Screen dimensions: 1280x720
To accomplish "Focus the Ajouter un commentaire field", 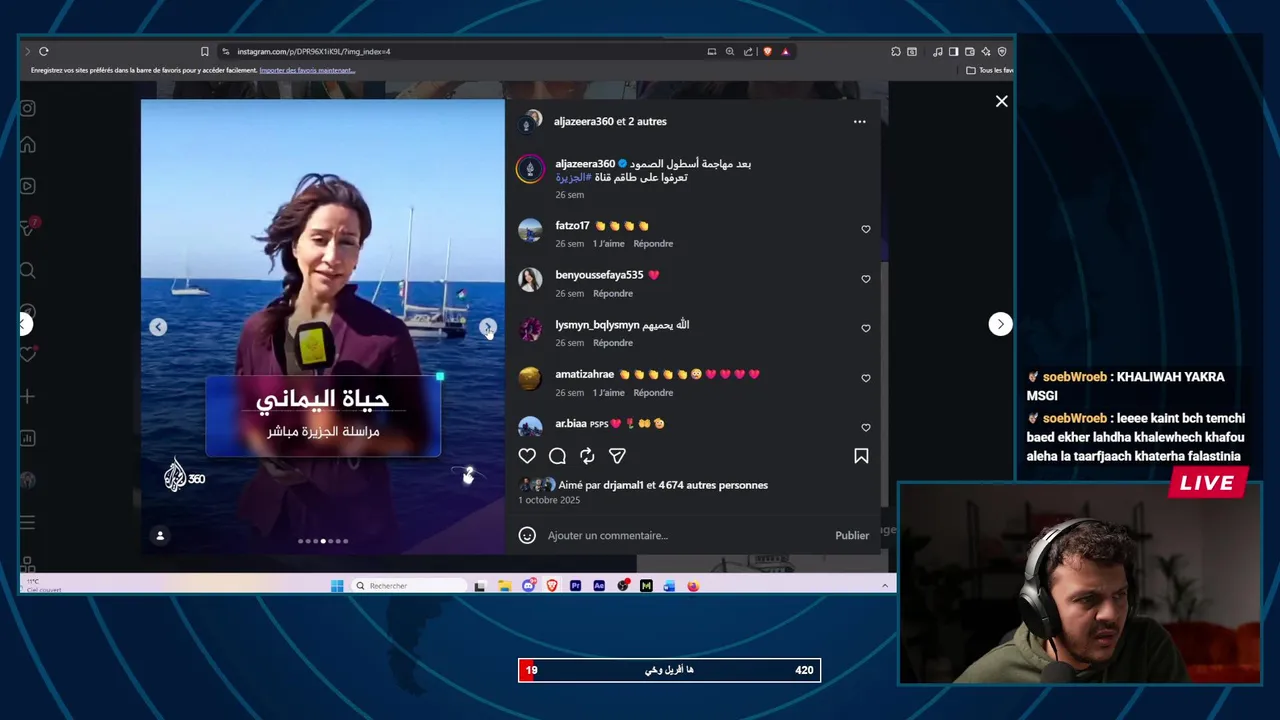I will click(686, 536).
